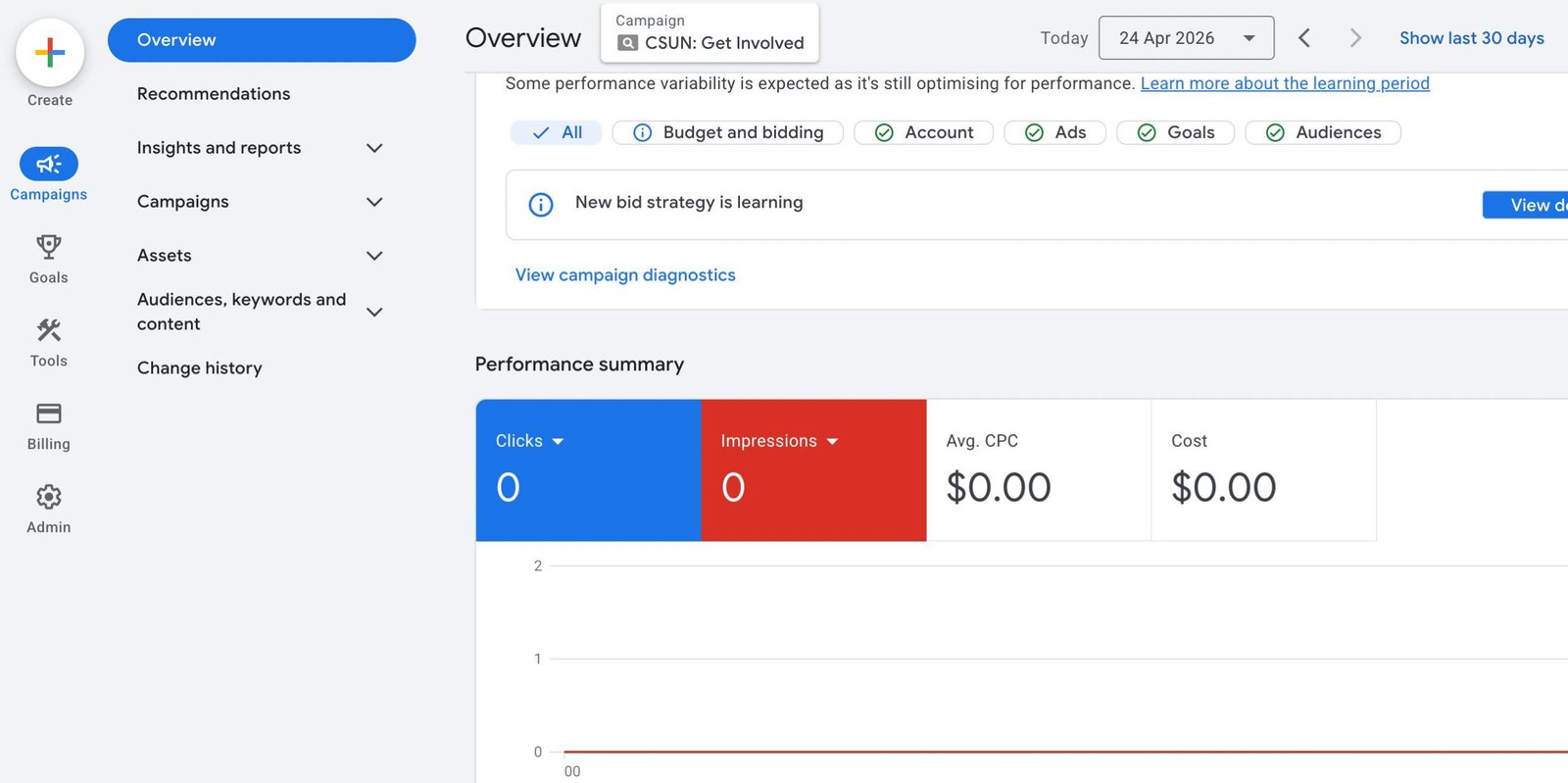Open Change history menu item
Viewport: 1568px width, 783px height.
(200, 368)
